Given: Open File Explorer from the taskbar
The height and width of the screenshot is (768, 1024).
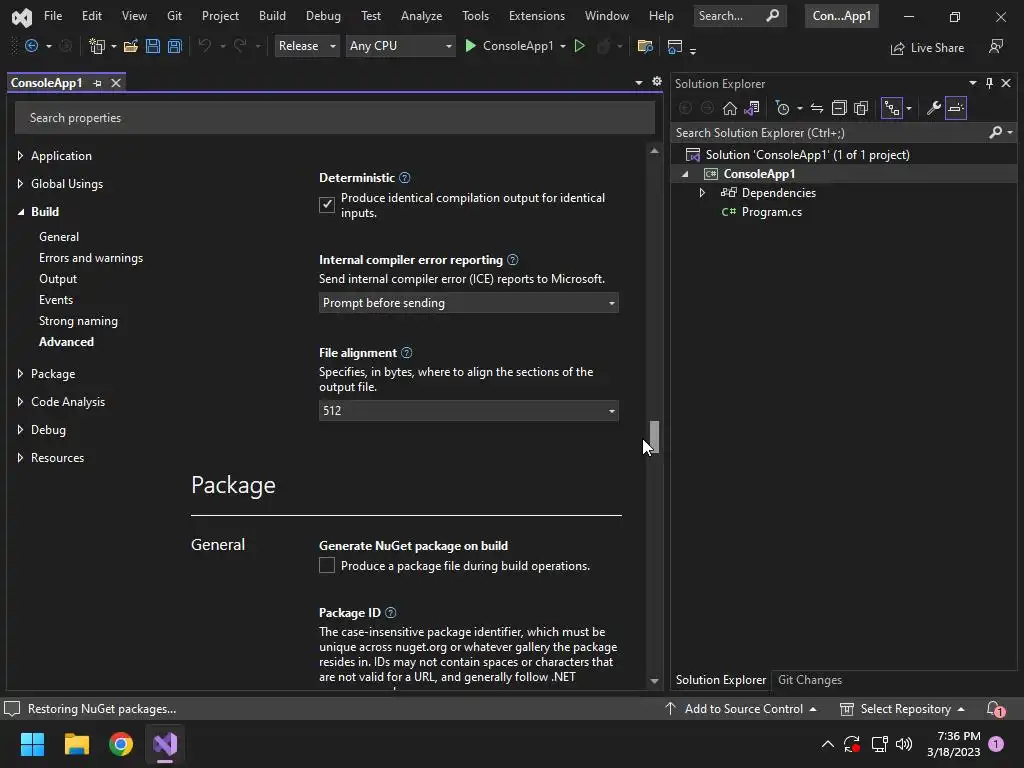Looking at the screenshot, I should [x=76, y=744].
